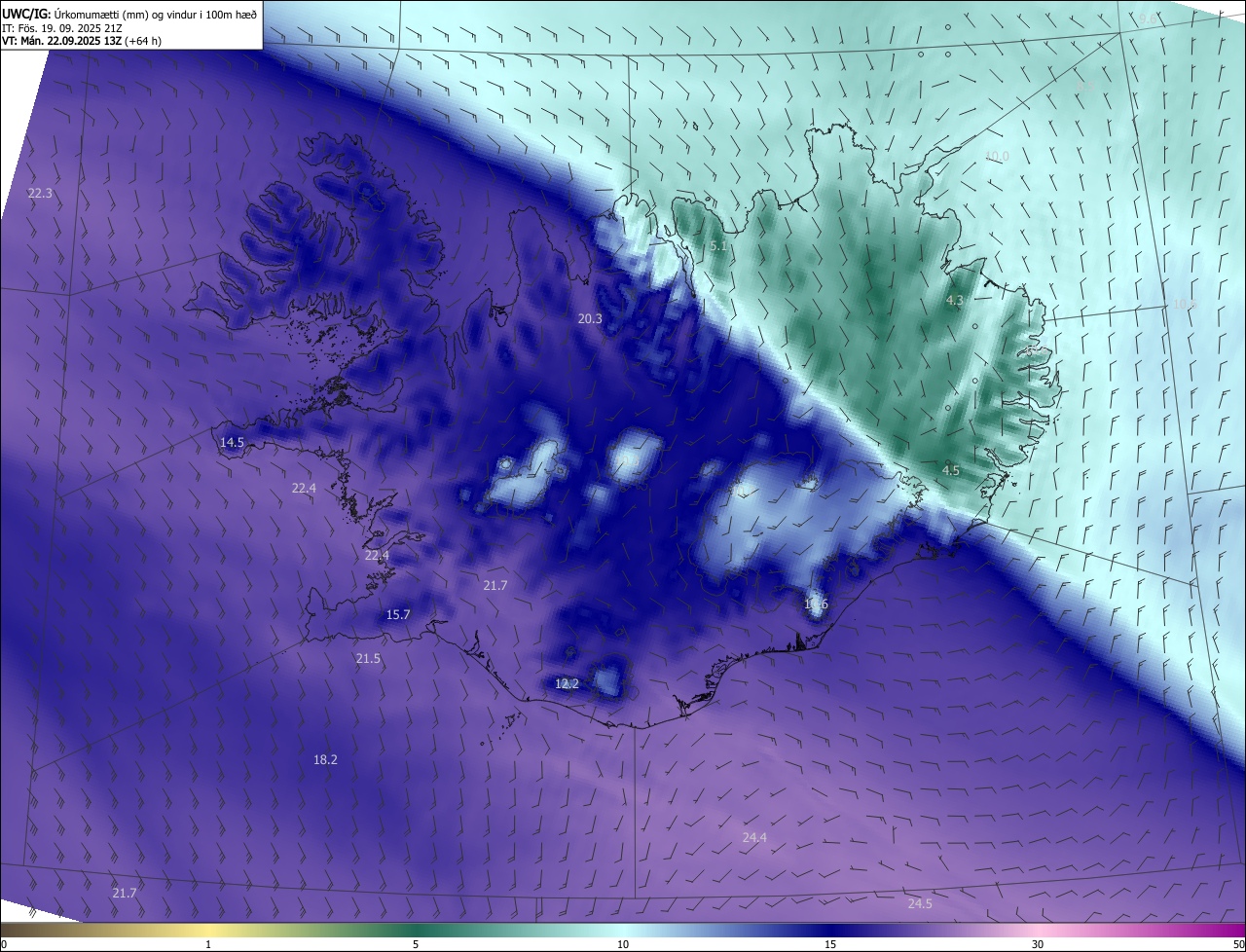
Task: Click the 24.5 value label on the map
Action: click(920, 903)
